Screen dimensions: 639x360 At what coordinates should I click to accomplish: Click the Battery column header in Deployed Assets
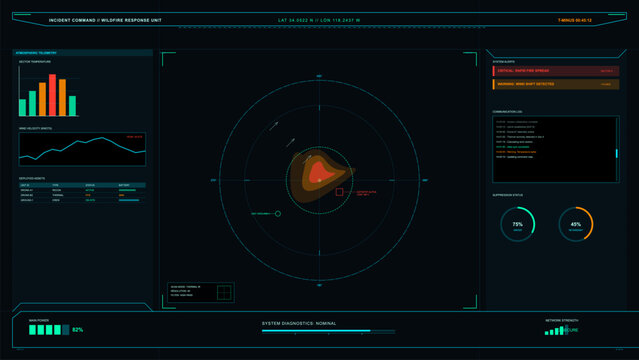124,186
